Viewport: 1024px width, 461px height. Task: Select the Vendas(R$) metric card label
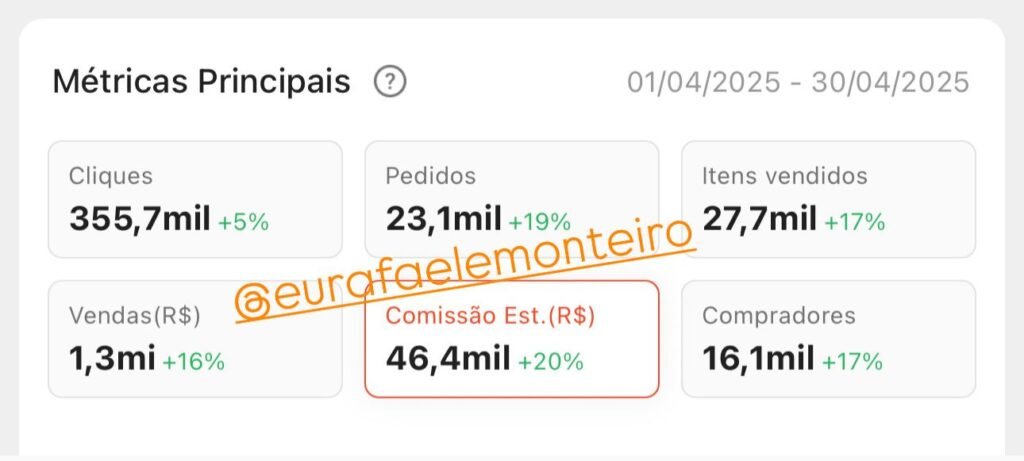pyautogui.click(x=135, y=316)
